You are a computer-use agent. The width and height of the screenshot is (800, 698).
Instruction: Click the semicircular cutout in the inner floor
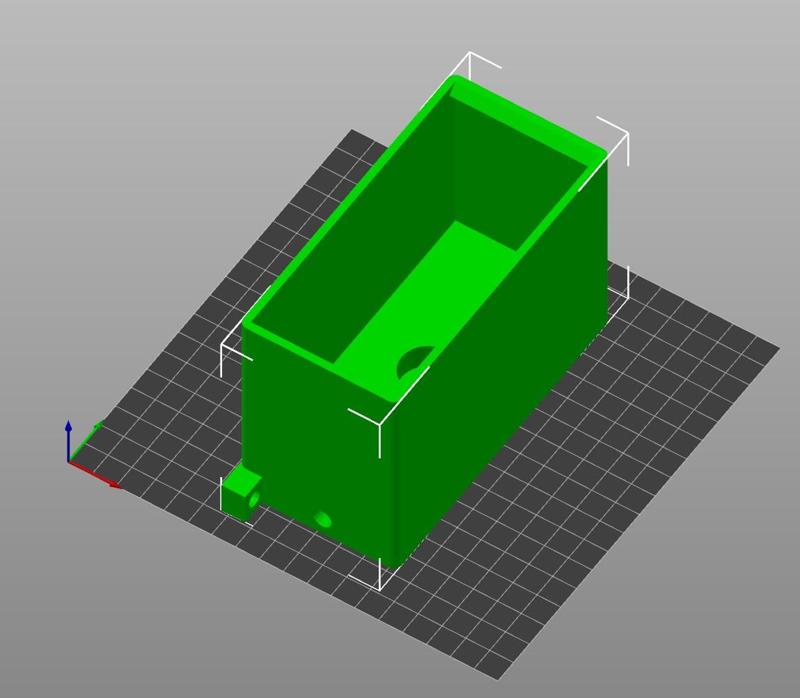click(414, 361)
